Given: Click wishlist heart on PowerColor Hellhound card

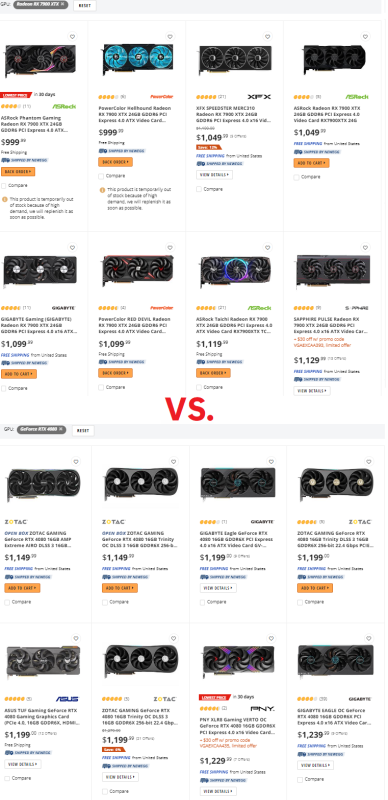Looking at the screenshot, I should tap(170, 37).
